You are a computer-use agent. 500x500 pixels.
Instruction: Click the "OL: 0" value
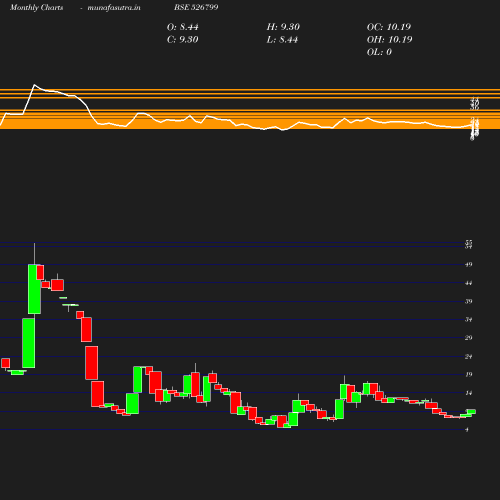pos(379,52)
